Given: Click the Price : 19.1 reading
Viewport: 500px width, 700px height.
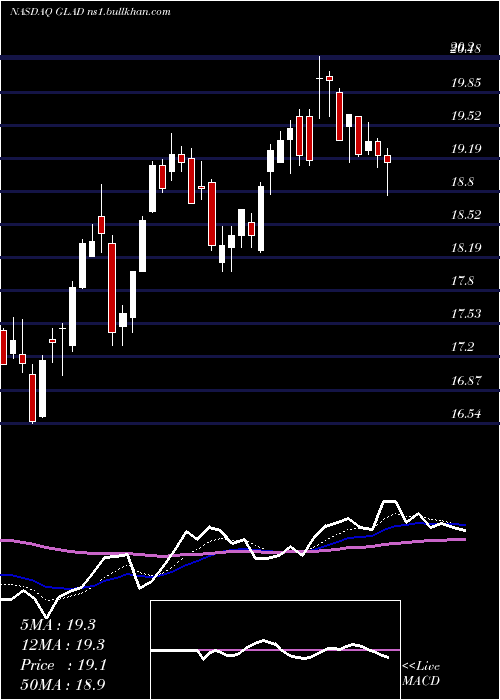Looking at the screenshot, I should click(x=63, y=665).
